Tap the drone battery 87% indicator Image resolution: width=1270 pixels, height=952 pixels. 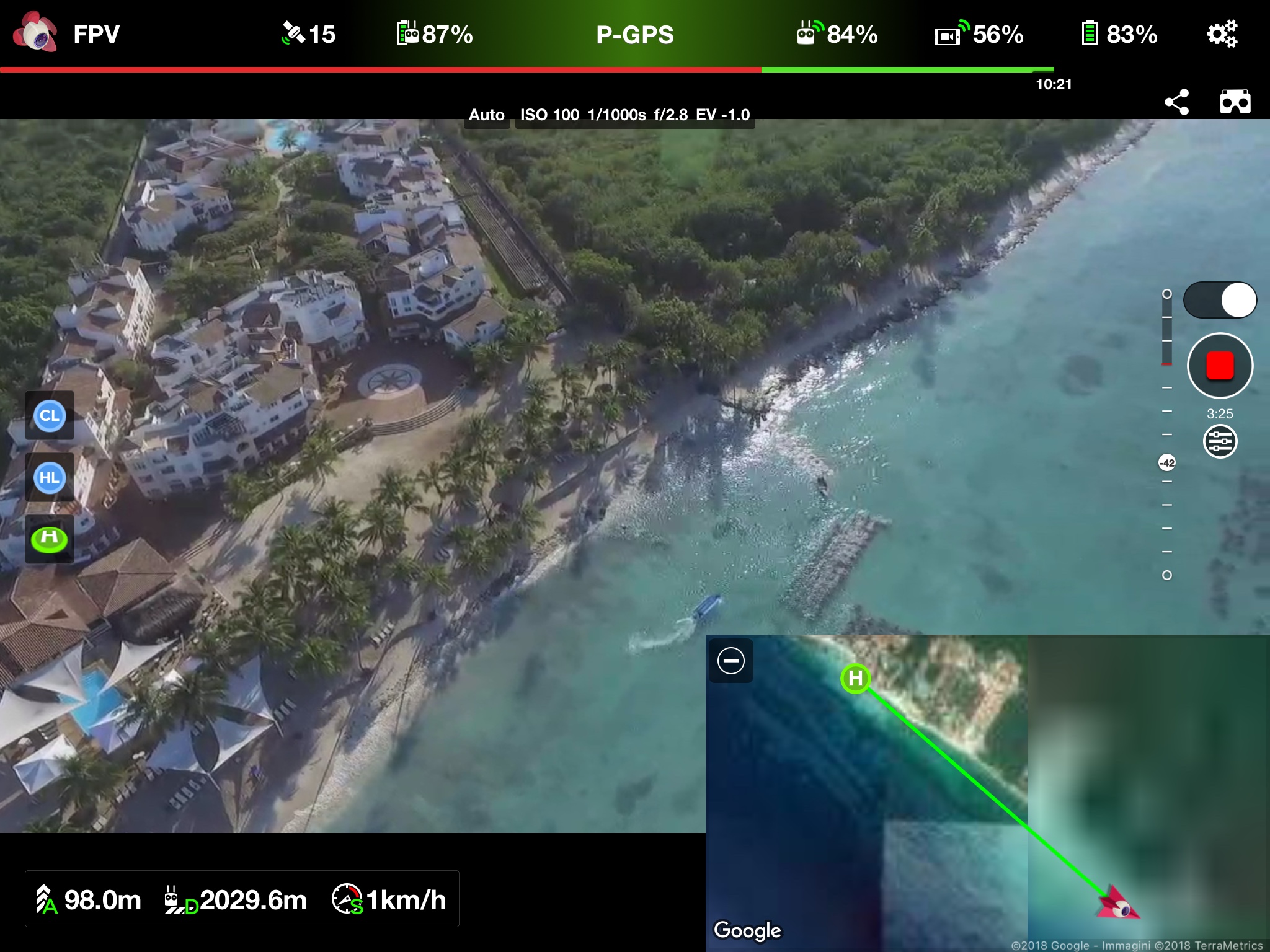coord(435,34)
